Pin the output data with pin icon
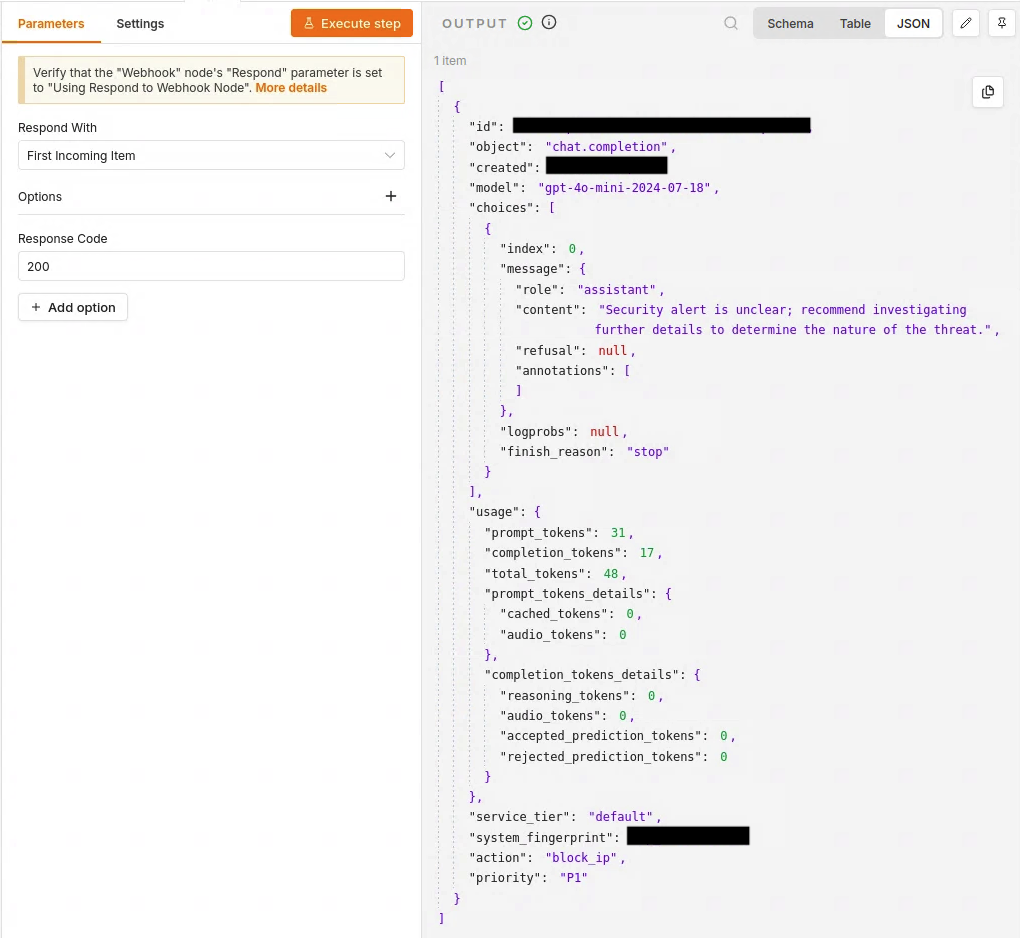This screenshot has width=1020, height=938. 1002,23
